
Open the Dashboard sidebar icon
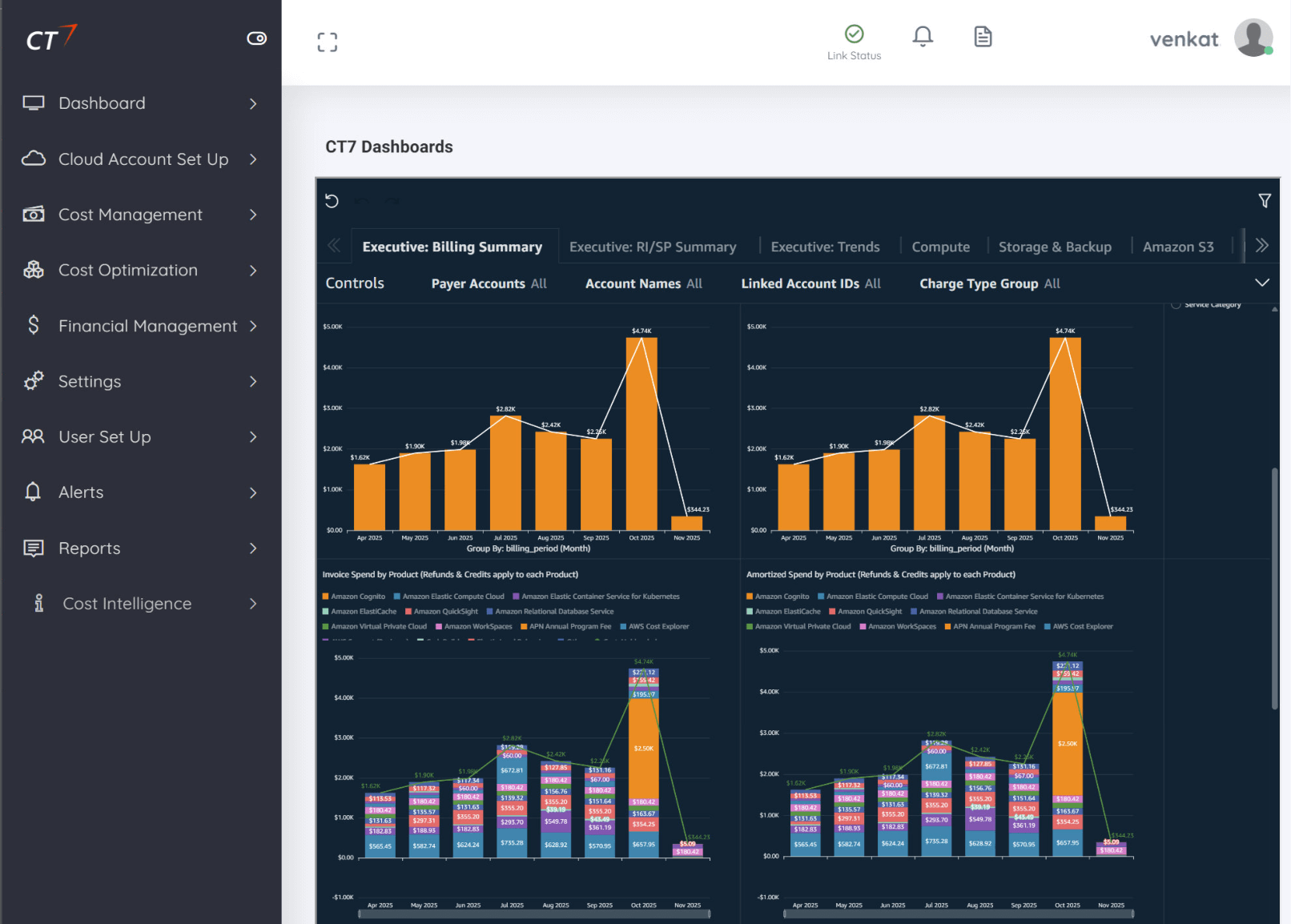[x=33, y=102]
